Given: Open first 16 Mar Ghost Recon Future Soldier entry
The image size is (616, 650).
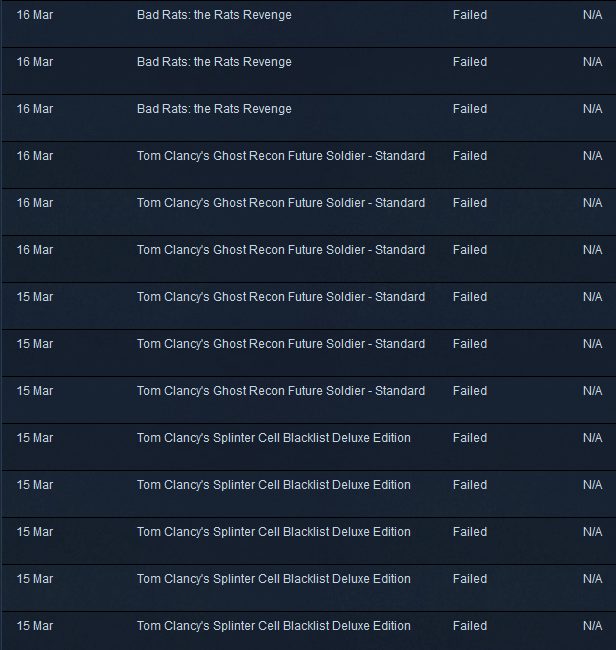Looking at the screenshot, I should pyautogui.click(x=309, y=165).
